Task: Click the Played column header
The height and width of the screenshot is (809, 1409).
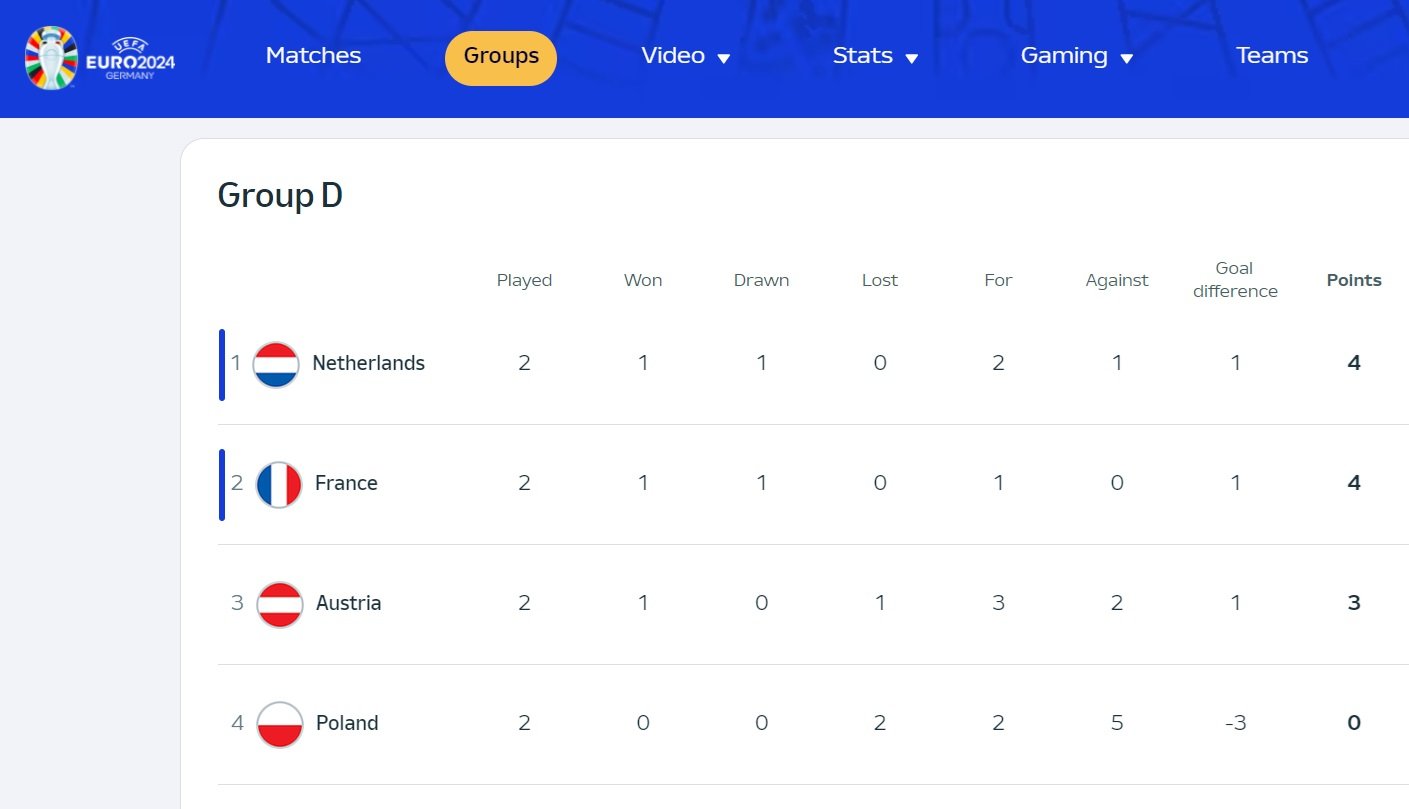Action: coord(524,280)
